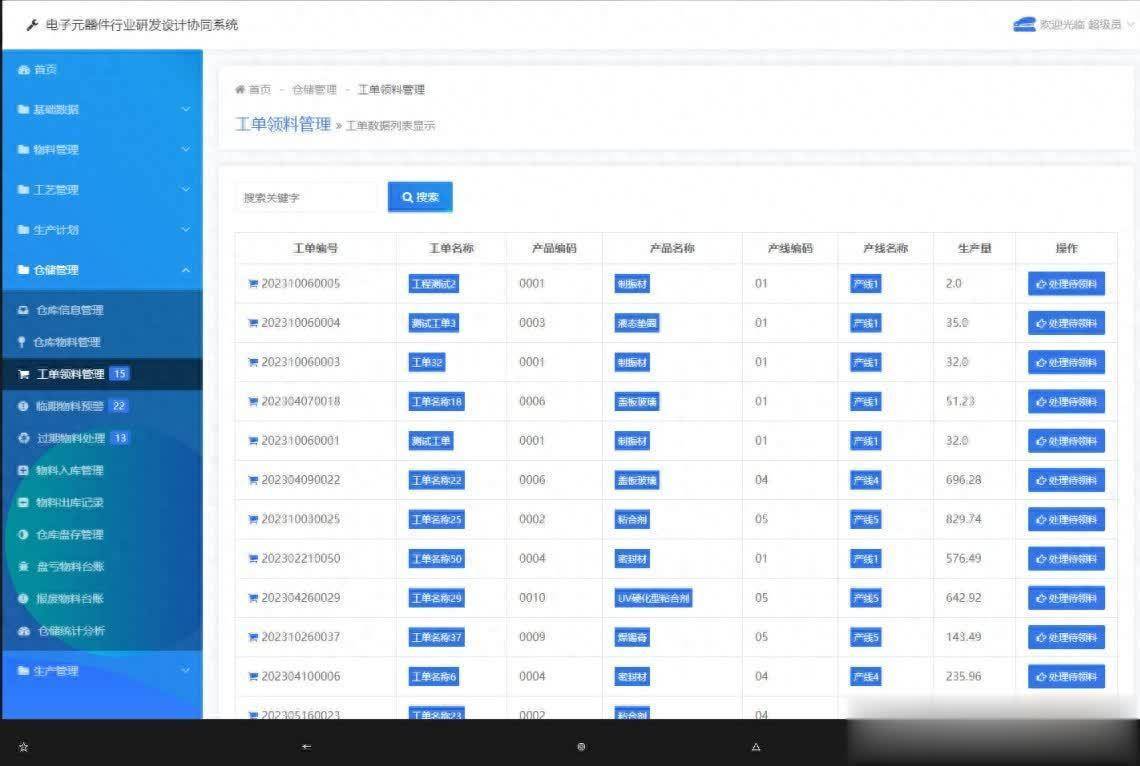
Task: Open 物料出库记录 in the sidebar
Action: point(69,502)
